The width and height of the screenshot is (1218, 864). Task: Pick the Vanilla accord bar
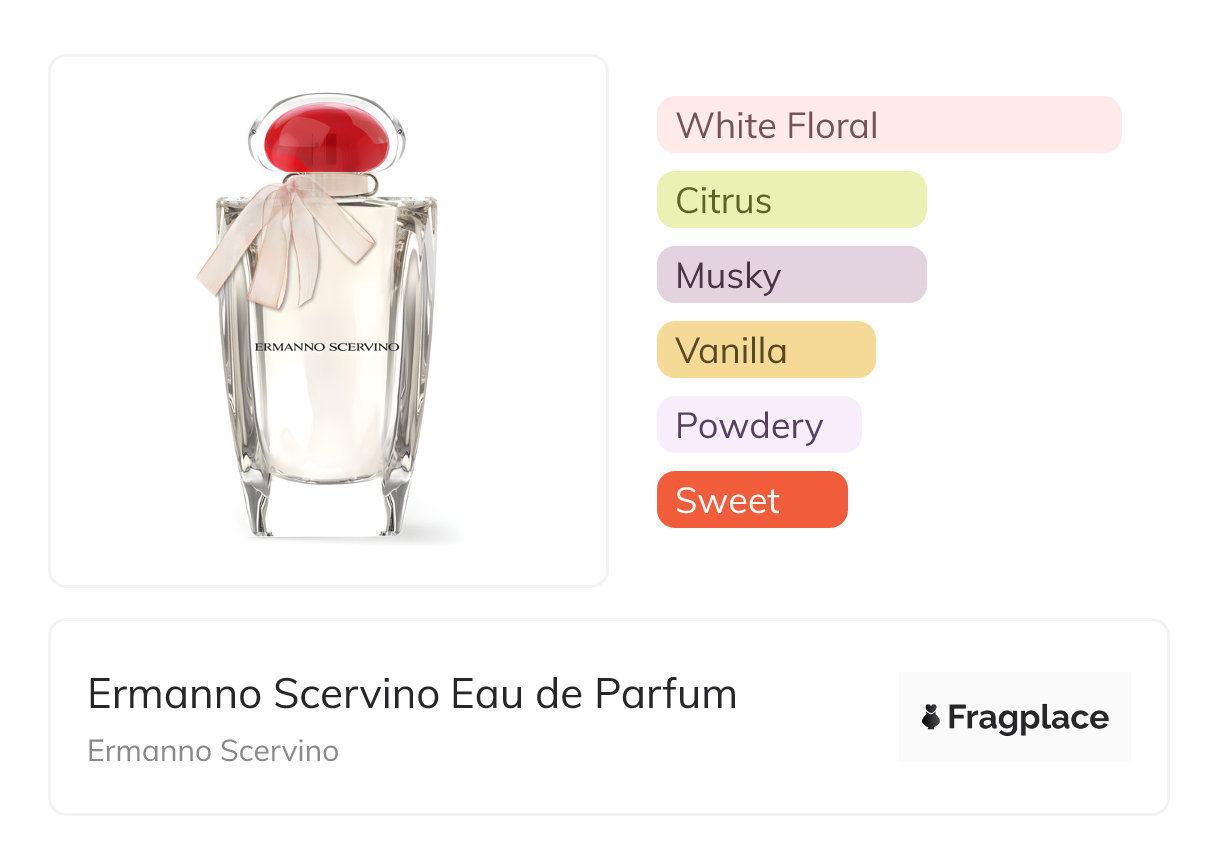click(766, 350)
